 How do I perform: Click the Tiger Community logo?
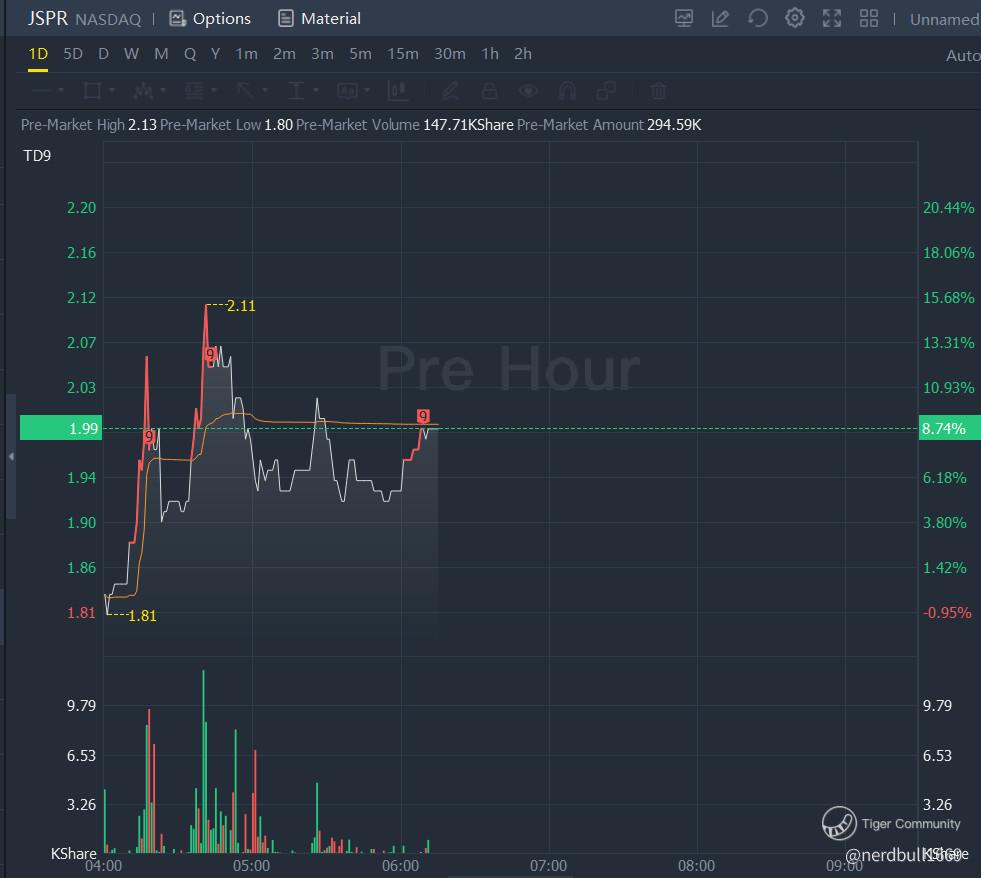point(839,823)
